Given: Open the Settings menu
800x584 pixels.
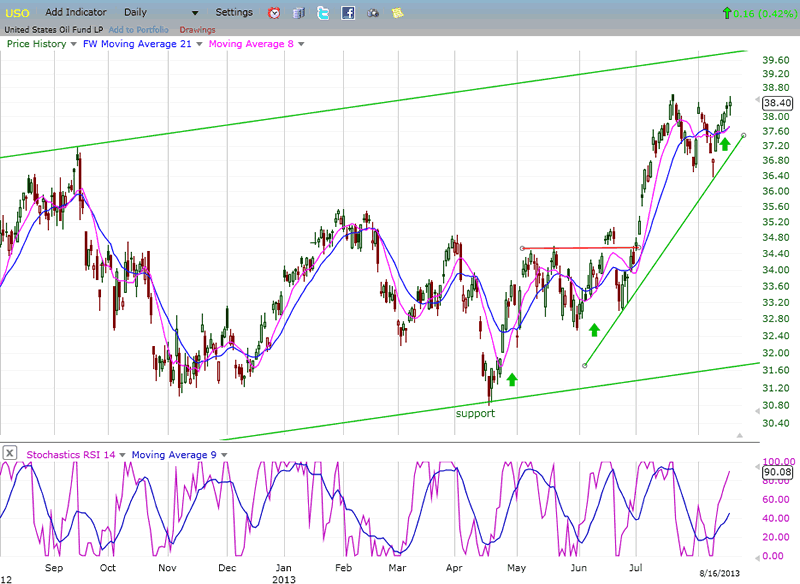Looking at the screenshot, I should [x=234, y=12].
